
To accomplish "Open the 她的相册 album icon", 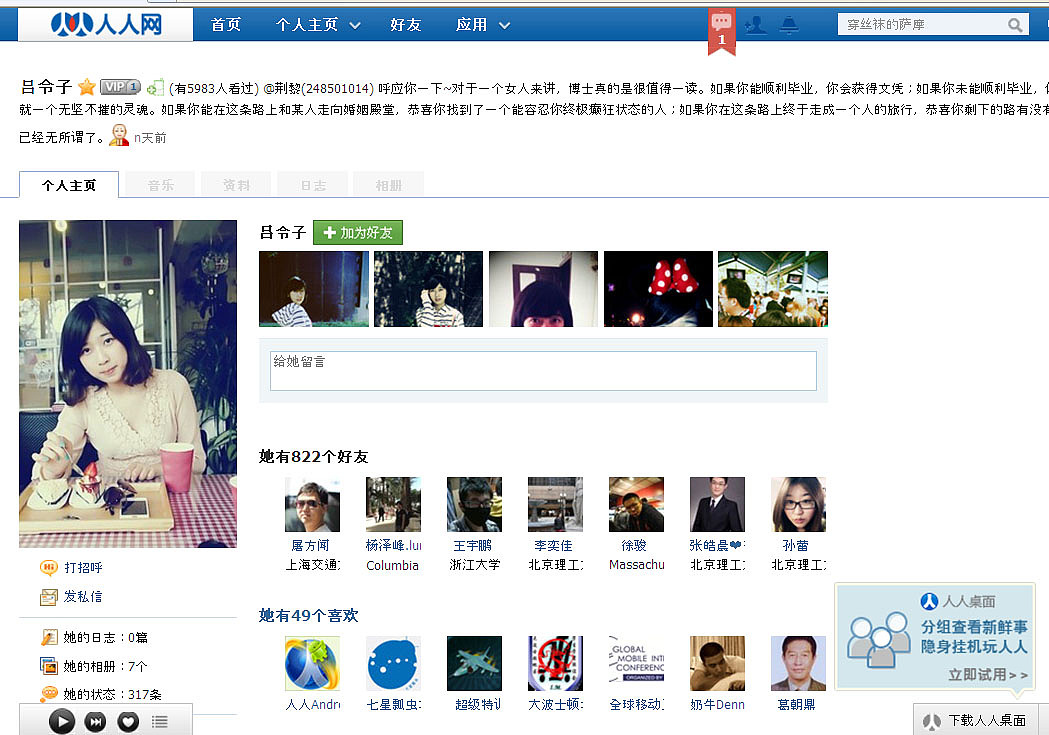I will point(48,666).
